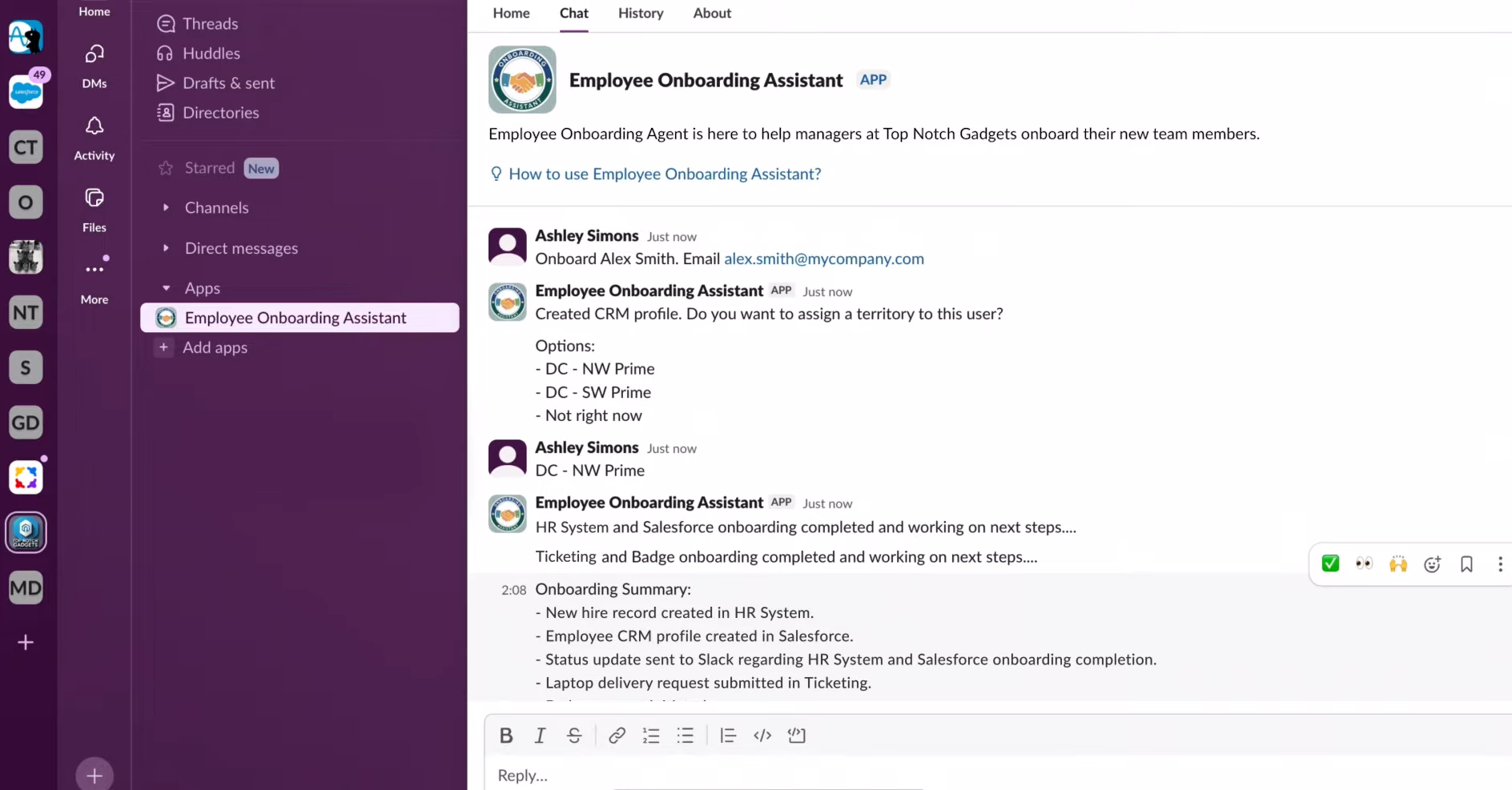The image size is (1512, 790).
Task: Click the Employee Onboarding Assistant header logo
Action: click(522, 79)
